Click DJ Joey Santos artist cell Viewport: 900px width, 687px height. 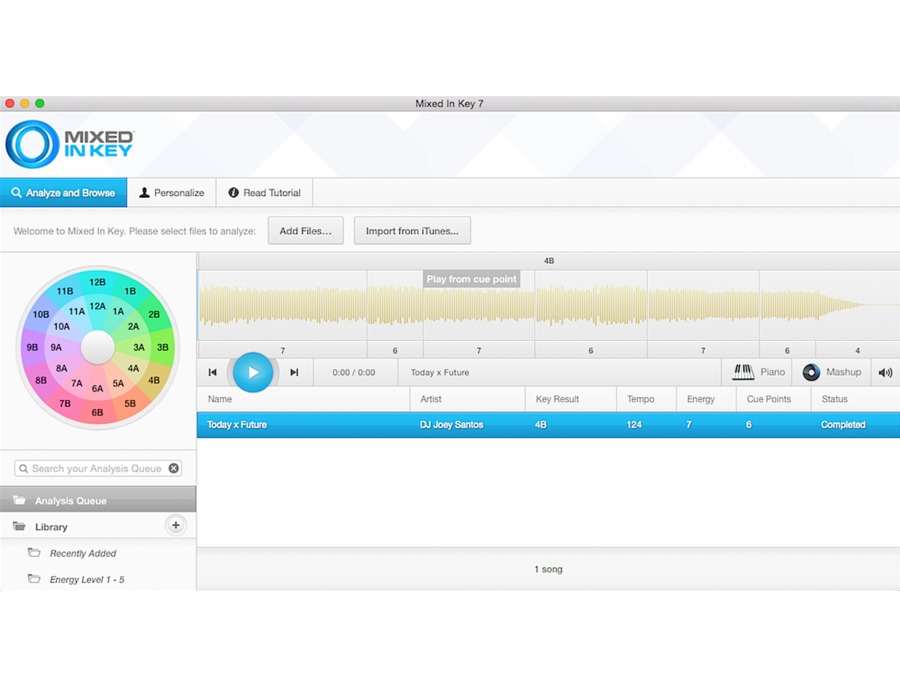pos(451,425)
